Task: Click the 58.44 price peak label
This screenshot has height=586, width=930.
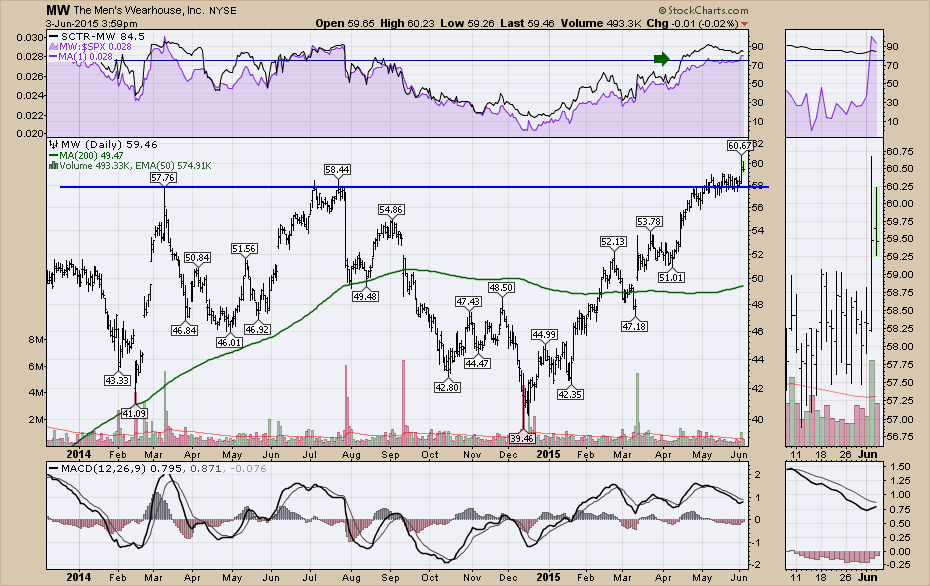Action: tap(337, 170)
